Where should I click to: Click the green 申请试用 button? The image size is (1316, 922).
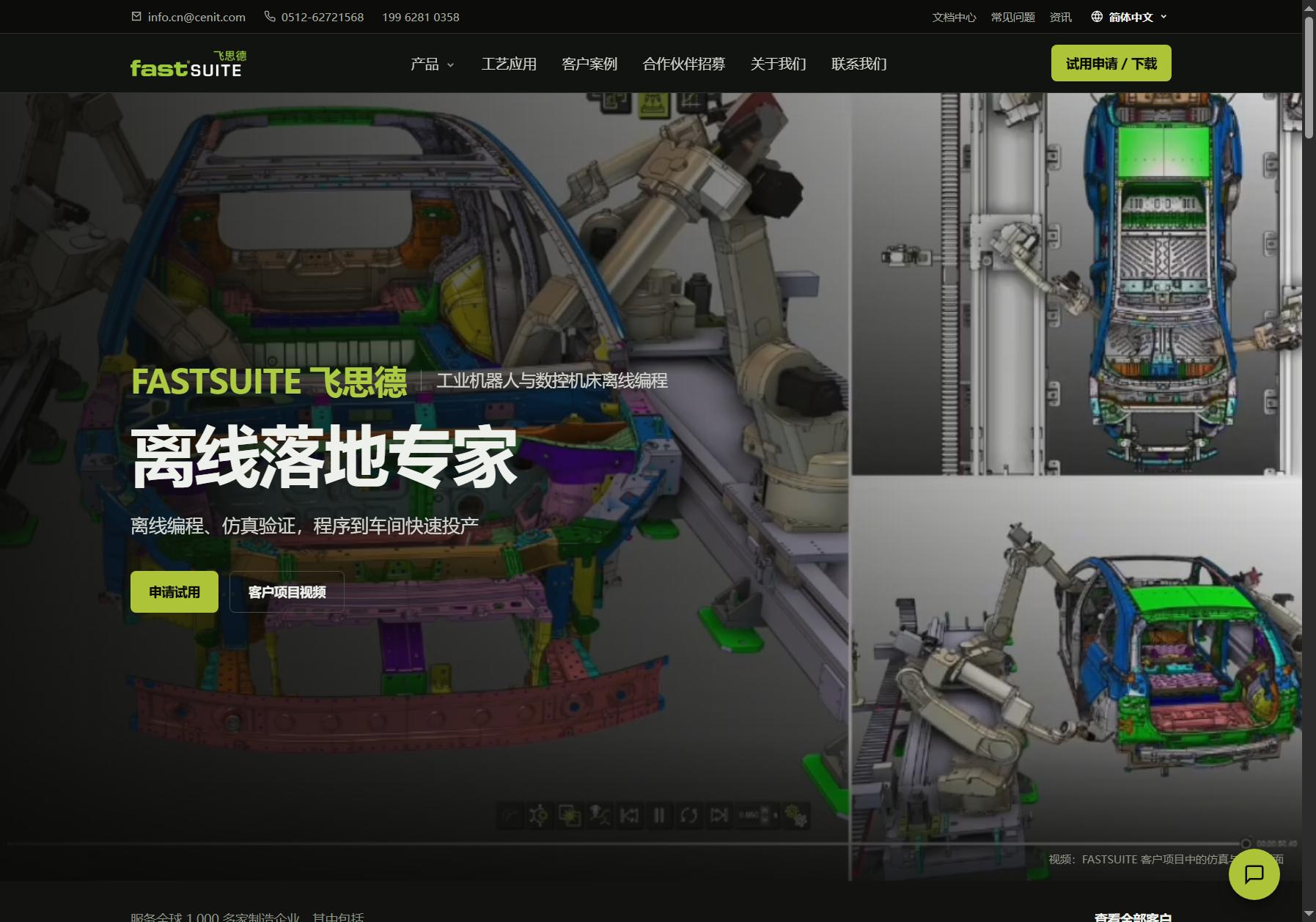174,591
